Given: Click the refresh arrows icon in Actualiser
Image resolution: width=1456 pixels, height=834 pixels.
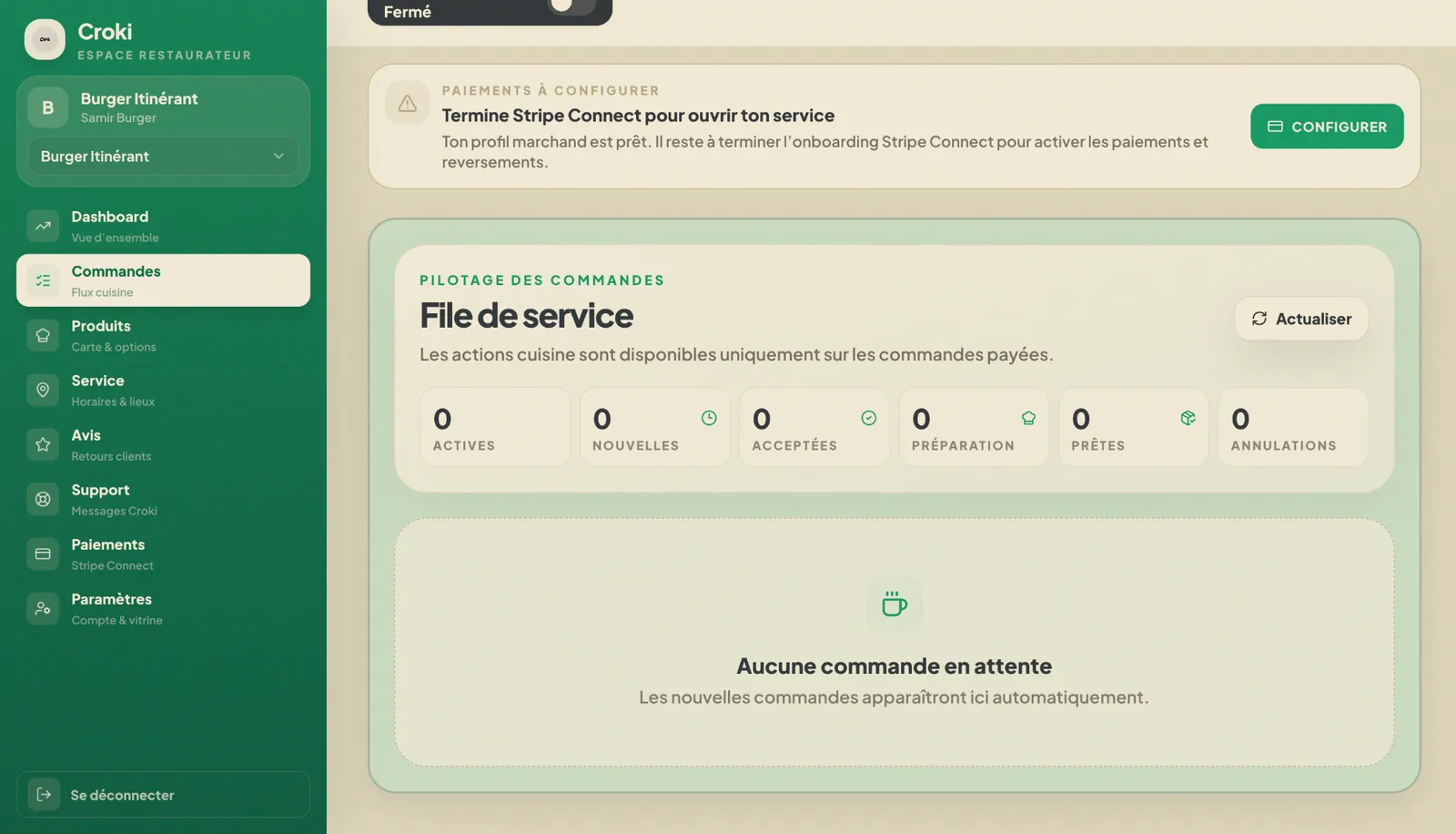Looking at the screenshot, I should point(1259,319).
